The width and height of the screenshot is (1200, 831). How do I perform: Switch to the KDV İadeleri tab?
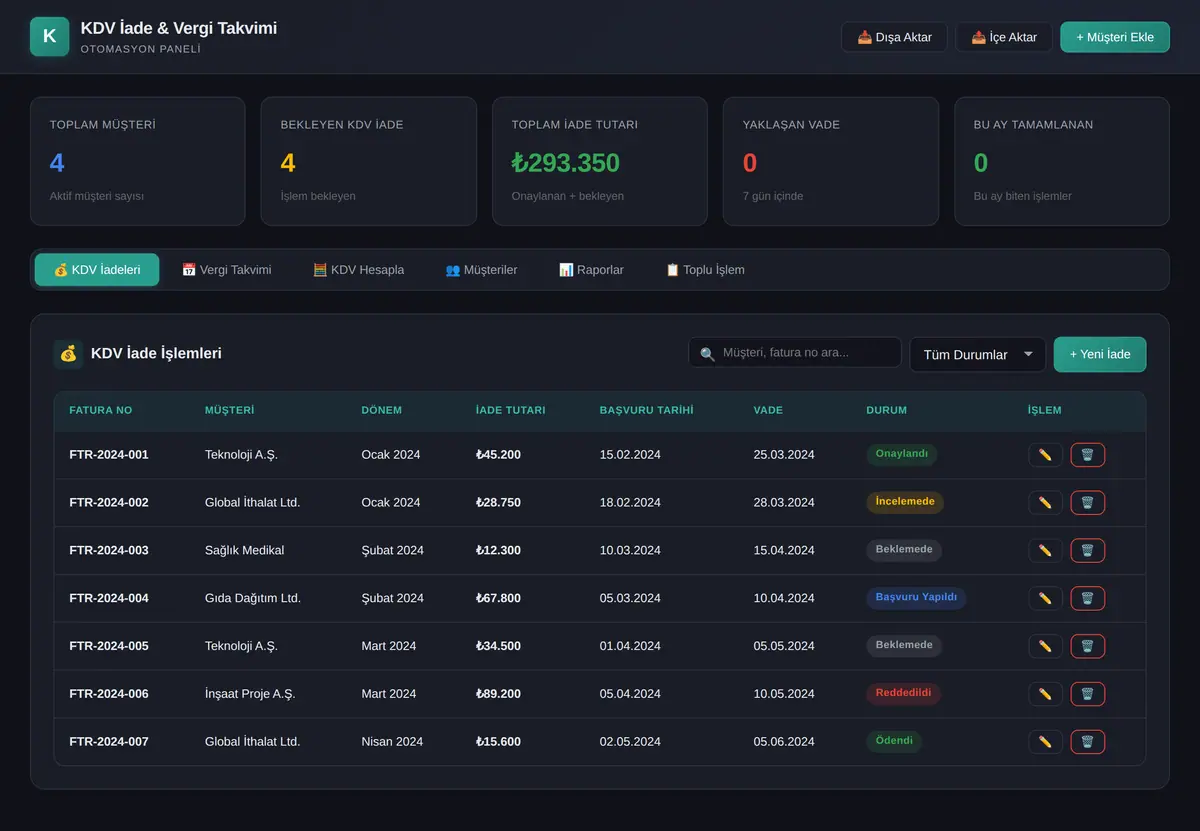[x=97, y=270]
